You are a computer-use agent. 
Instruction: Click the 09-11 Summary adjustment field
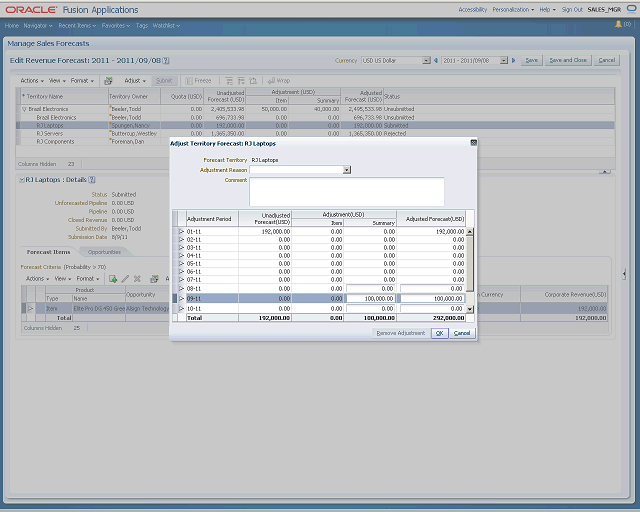371,298
